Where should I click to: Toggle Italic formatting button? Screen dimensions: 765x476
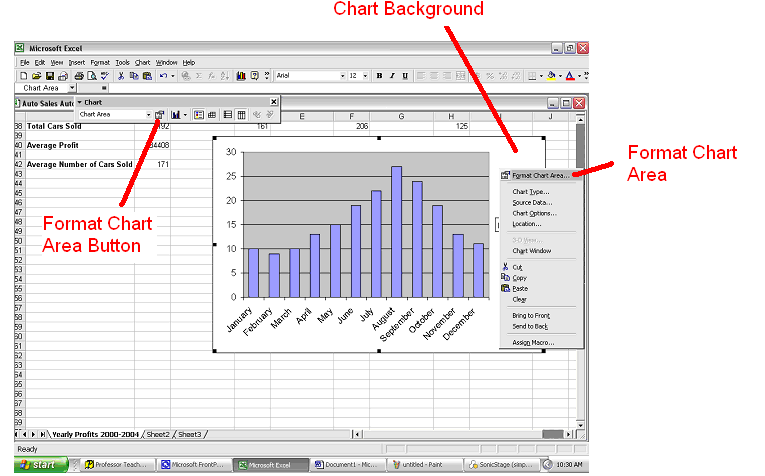coord(392,76)
